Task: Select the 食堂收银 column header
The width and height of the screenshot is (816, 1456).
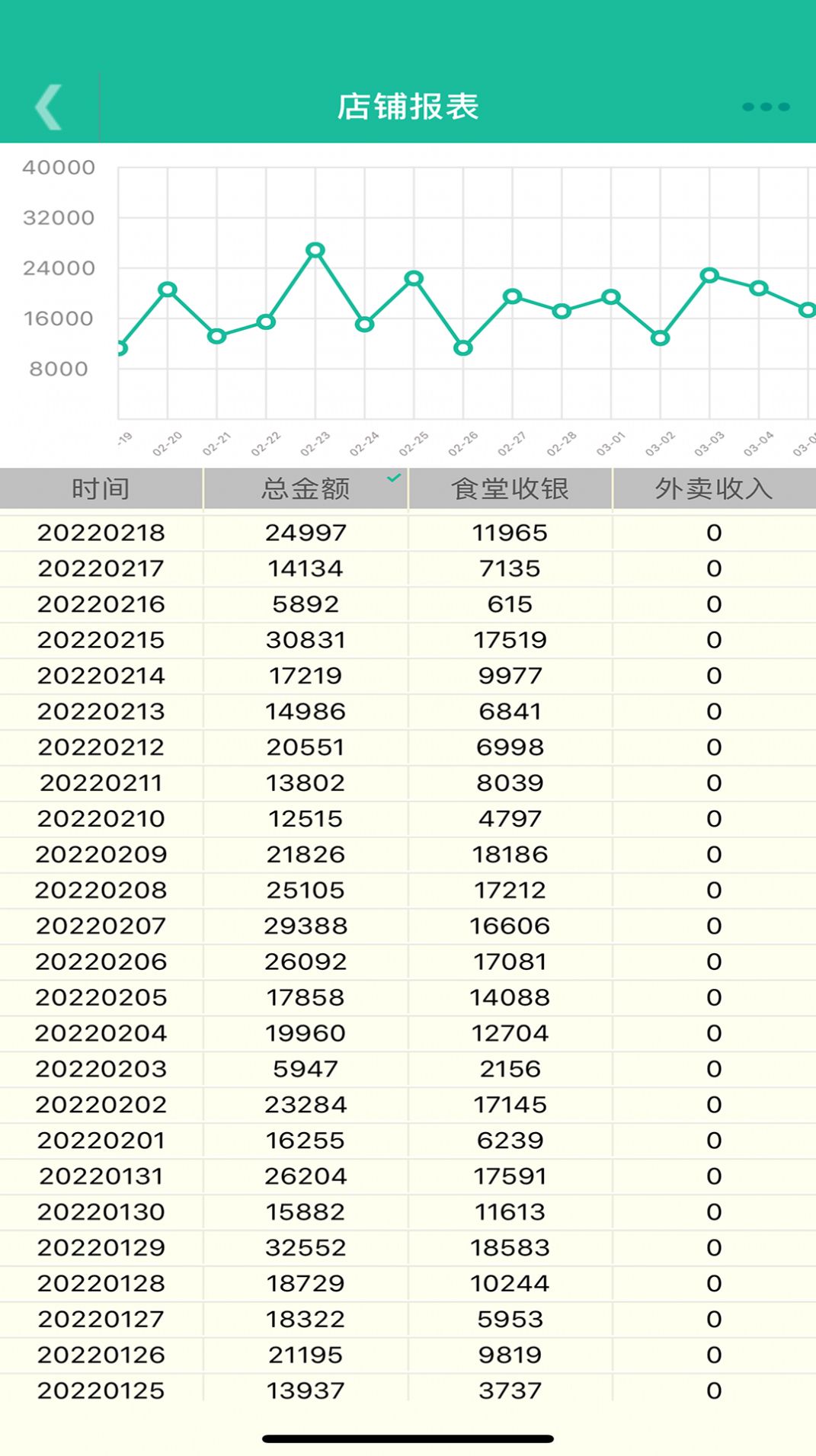Action: [x=510, y=488]
